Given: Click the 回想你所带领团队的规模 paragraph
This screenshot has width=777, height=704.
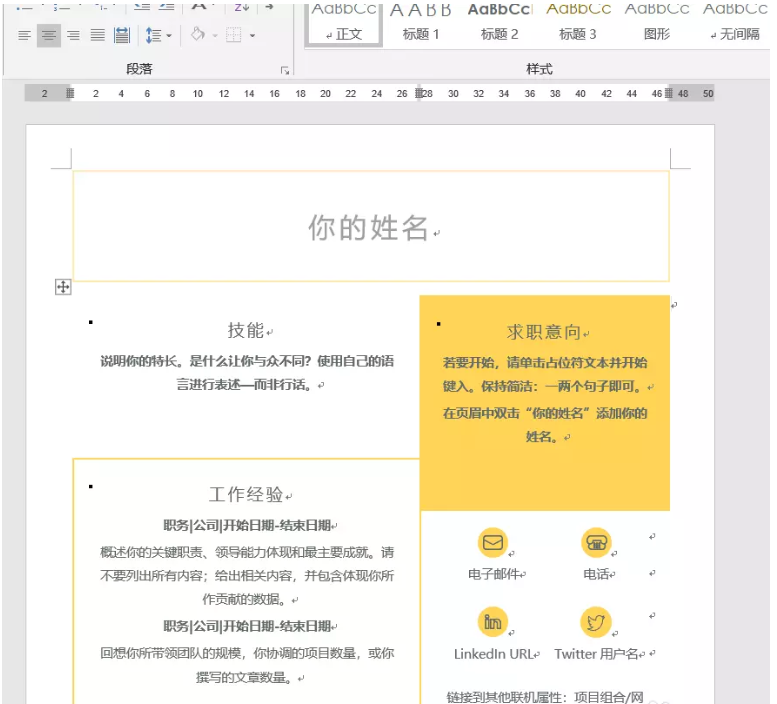Looking at the screenshot, I should pos(247,665).
